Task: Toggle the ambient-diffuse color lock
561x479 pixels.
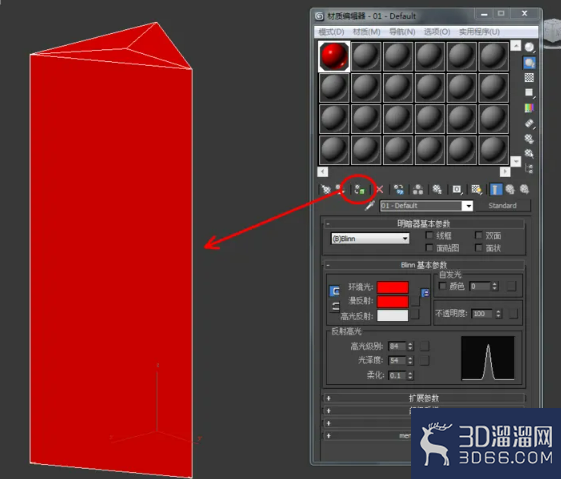Action: tap(334, 291)
